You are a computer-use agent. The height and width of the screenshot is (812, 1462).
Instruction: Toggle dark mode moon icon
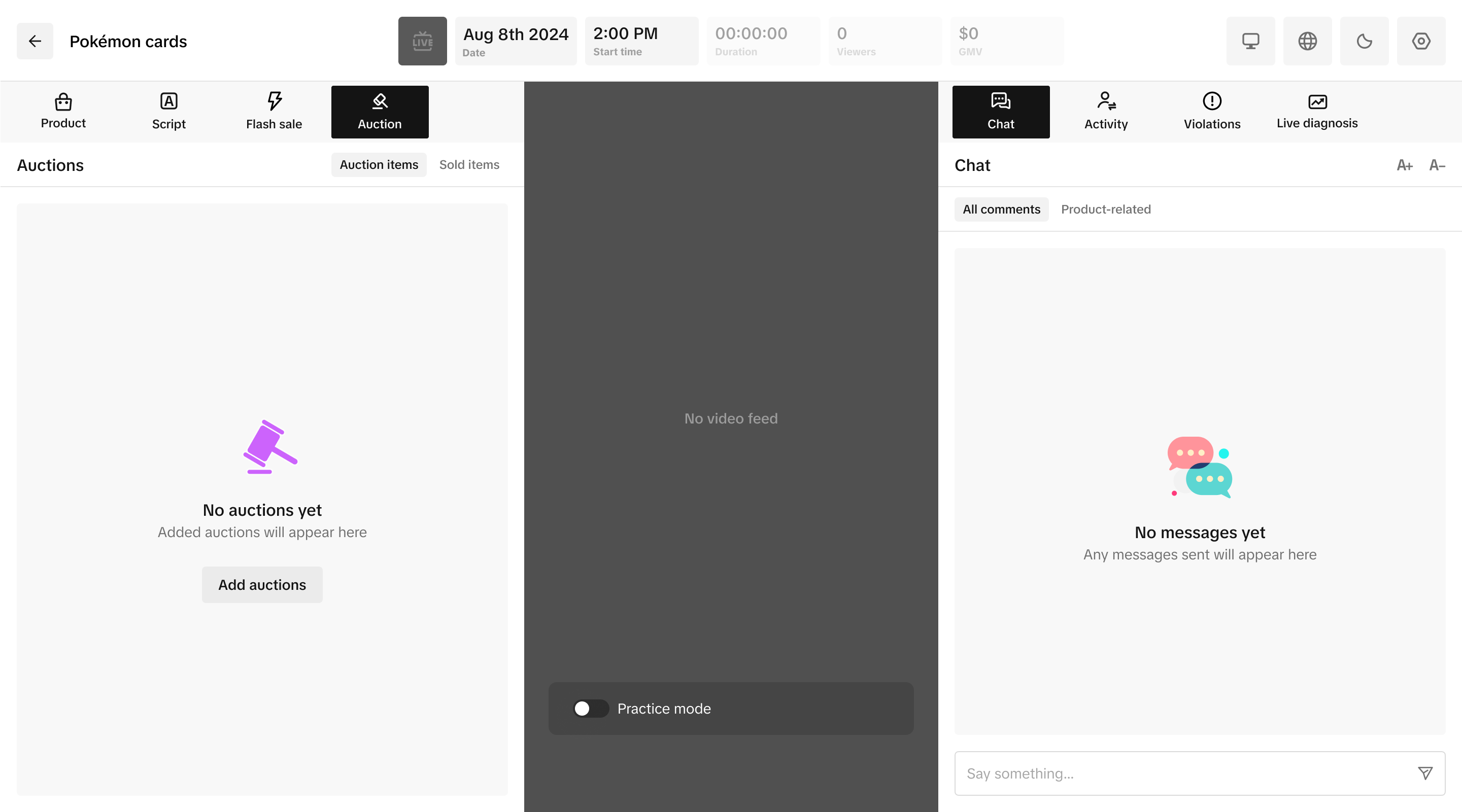[x=1364, y=41]
